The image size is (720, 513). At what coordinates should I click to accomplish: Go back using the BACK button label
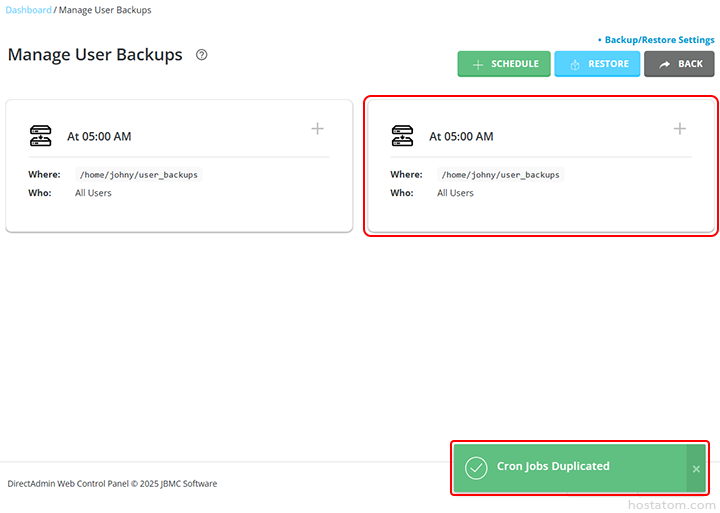click(x=690, y=64)
